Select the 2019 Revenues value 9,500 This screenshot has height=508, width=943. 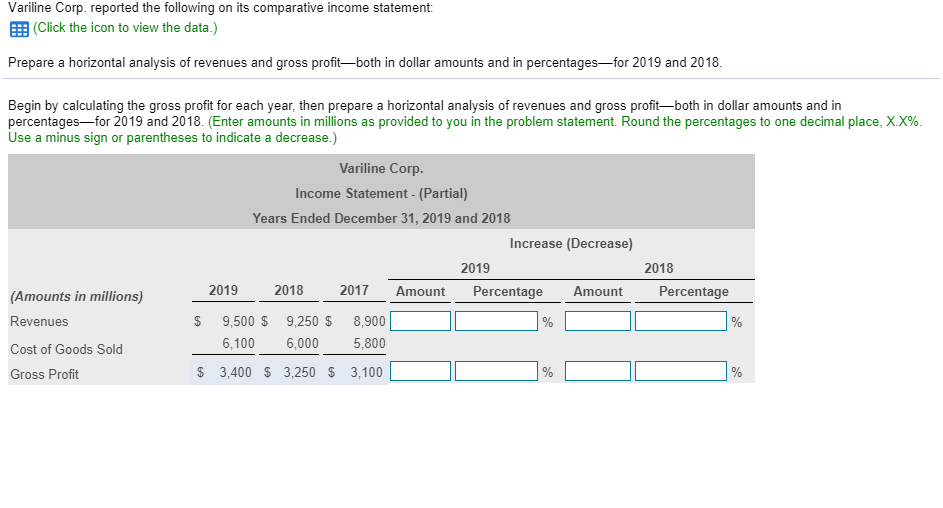(x=238, y=321)
